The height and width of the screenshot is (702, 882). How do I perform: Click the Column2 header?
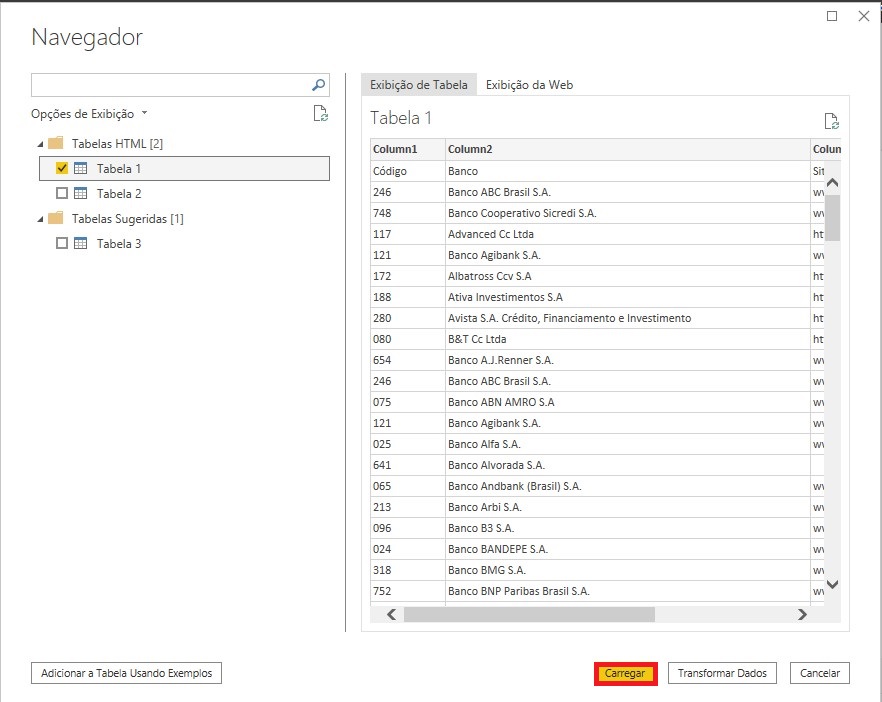pyautogui.click(x=628, y=149)
